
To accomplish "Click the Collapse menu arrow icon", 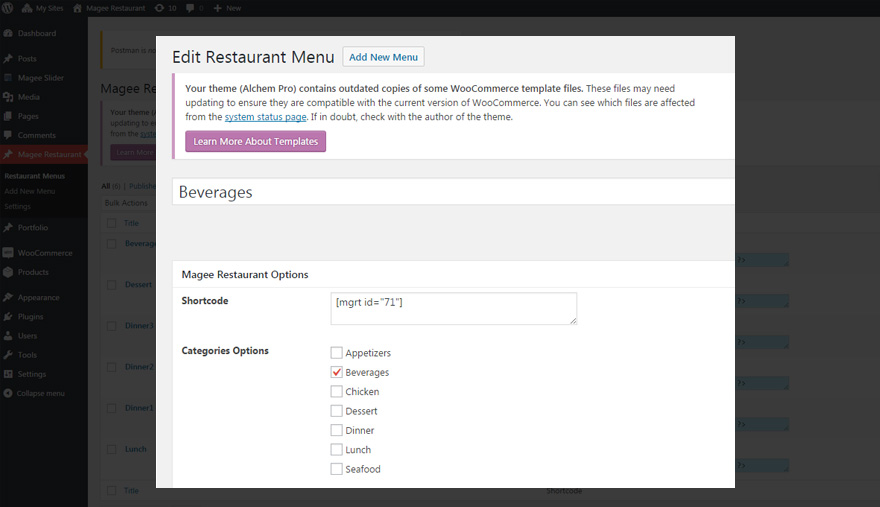I will tap(8, 393).
